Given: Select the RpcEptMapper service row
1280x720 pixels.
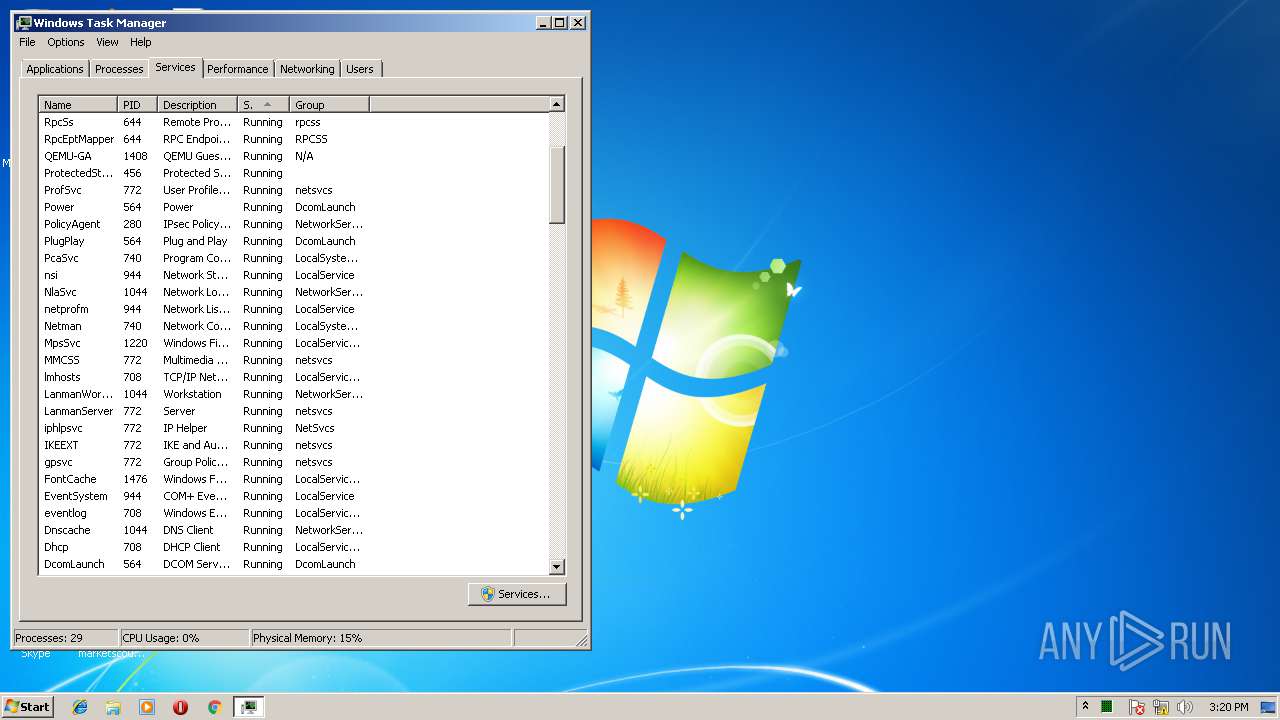Looking at the screenshot, I should point(294,139).
